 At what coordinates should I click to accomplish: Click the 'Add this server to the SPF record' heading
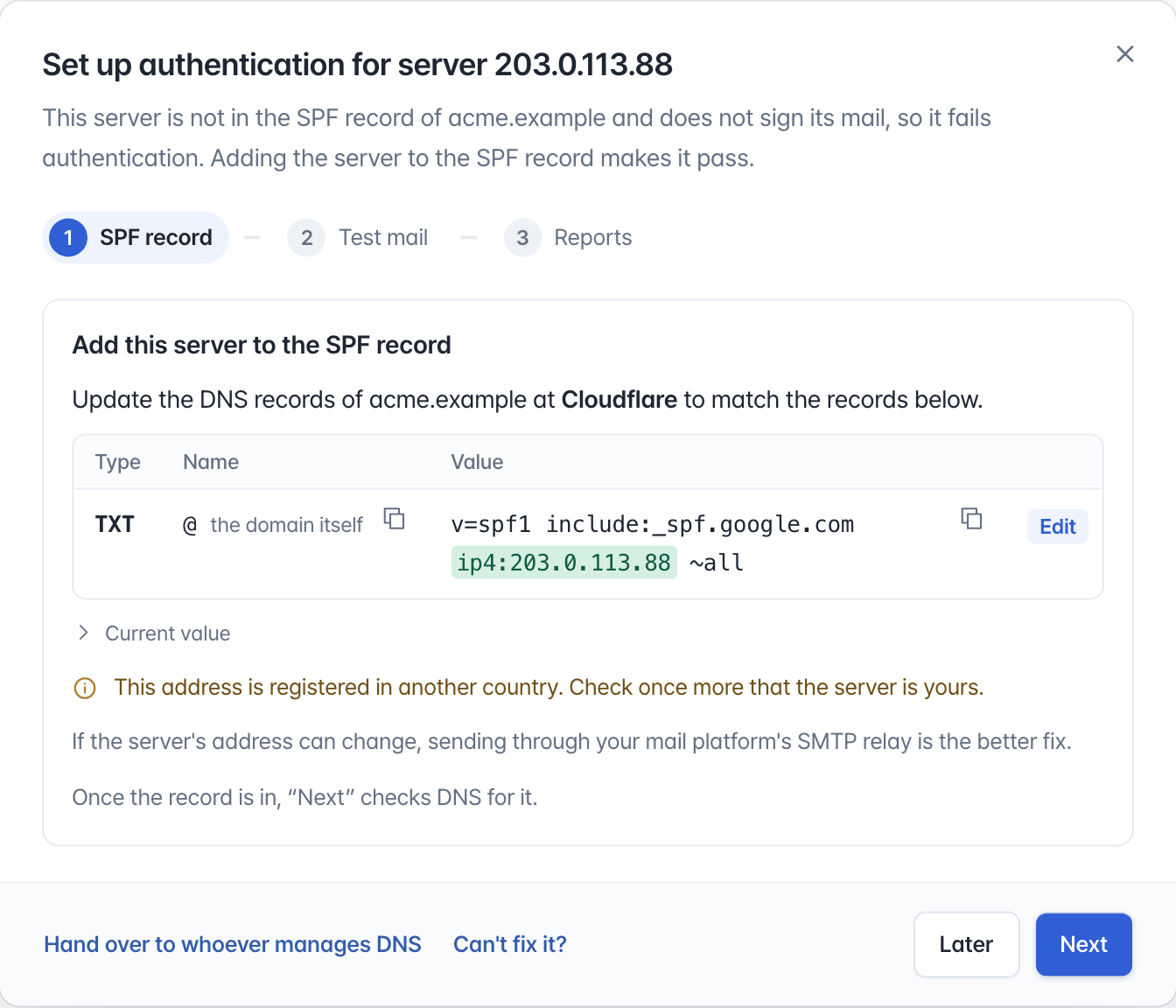[x=262, y=345]
